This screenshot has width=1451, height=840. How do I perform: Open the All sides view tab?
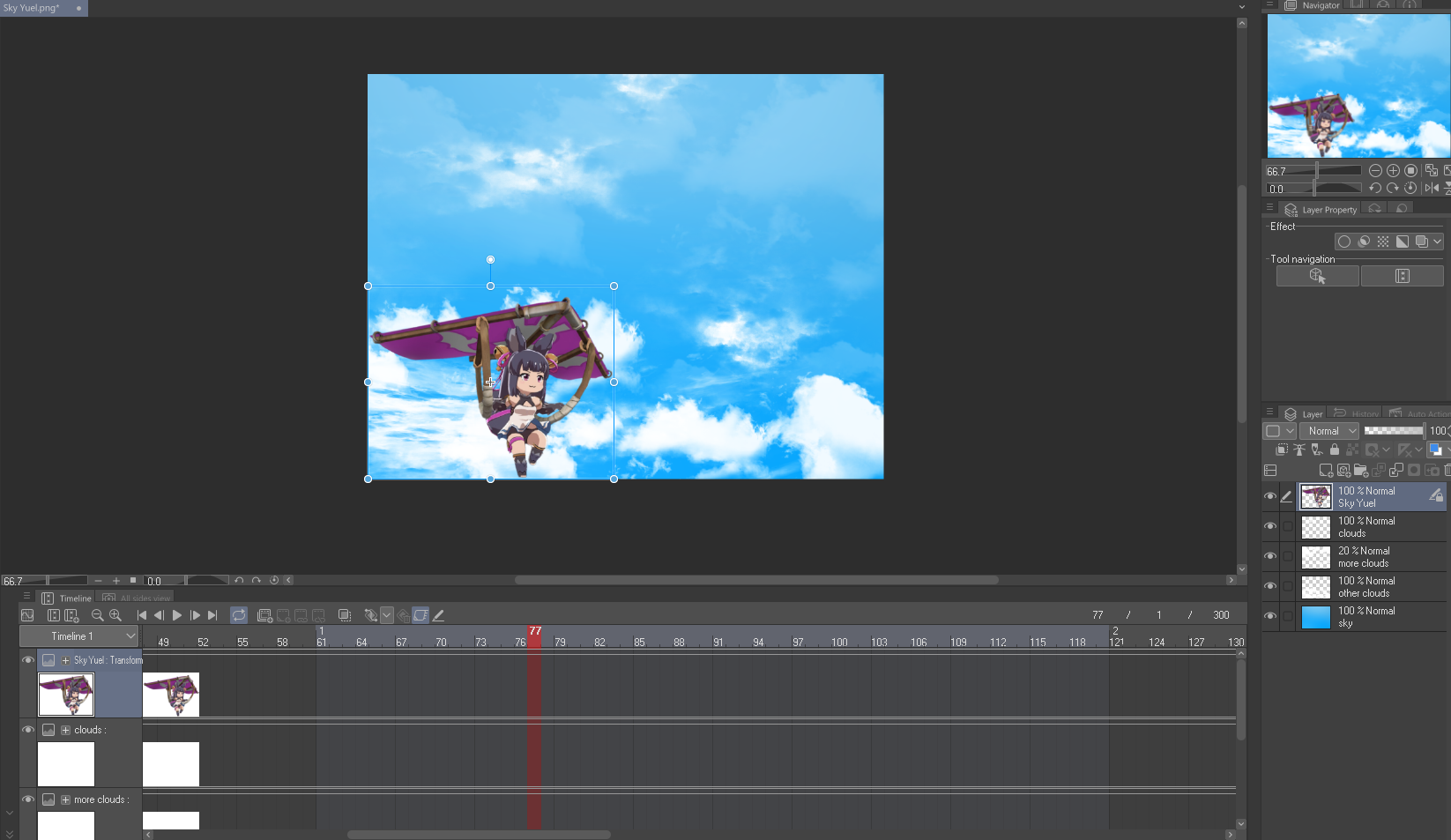click(x=137, y=598)
